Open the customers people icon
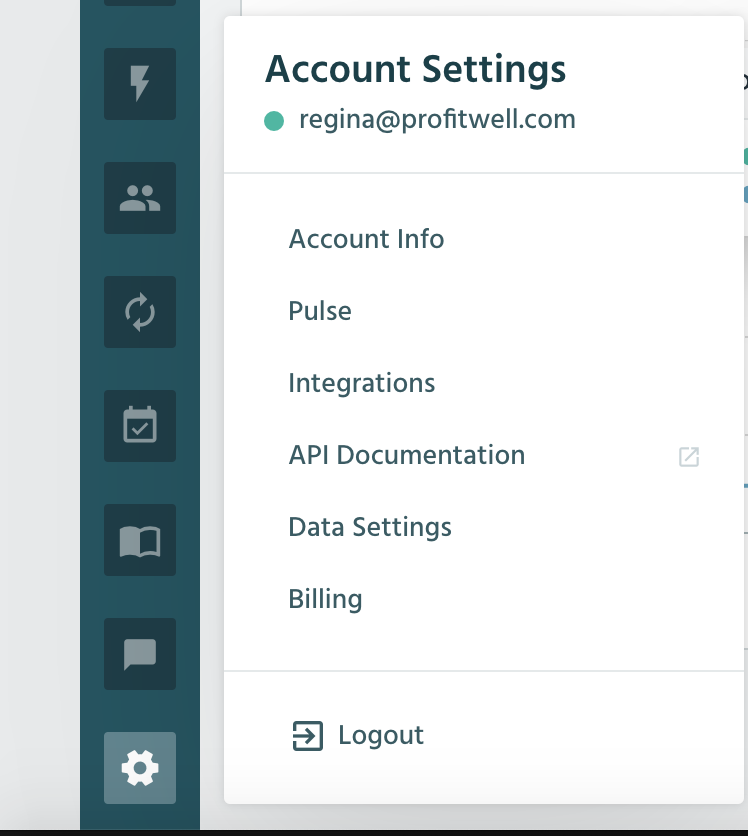 point(140,198)
